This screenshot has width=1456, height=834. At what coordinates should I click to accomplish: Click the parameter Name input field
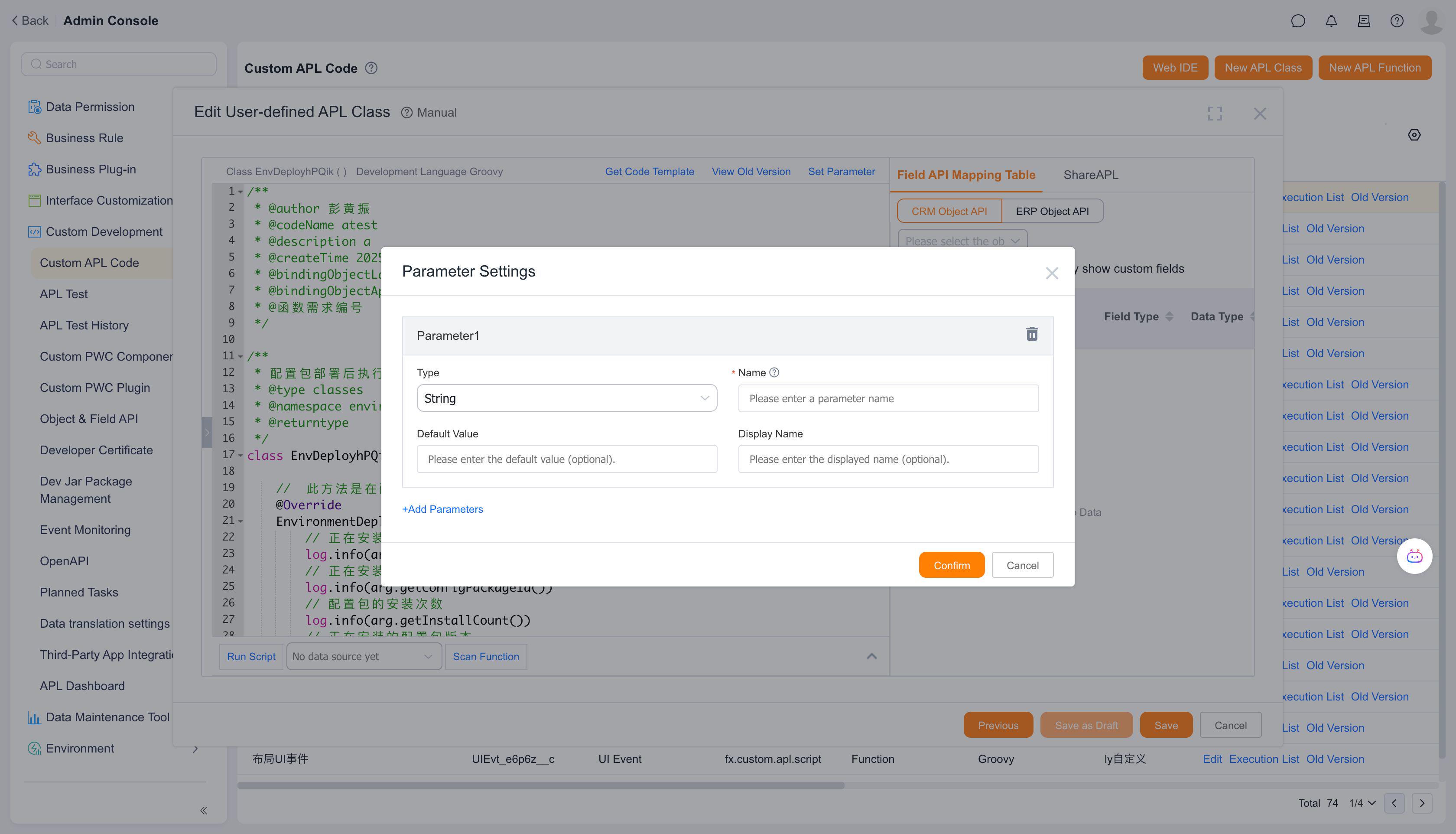point(888,399)
